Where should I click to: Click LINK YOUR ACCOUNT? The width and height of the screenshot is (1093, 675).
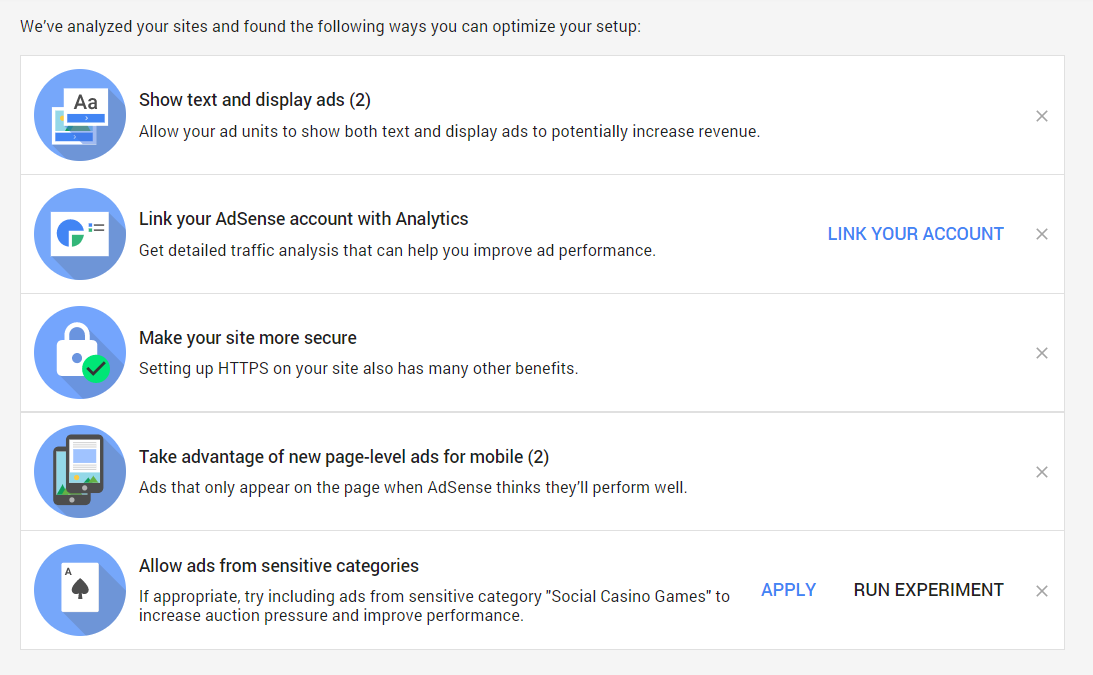(x=915, y=234)
